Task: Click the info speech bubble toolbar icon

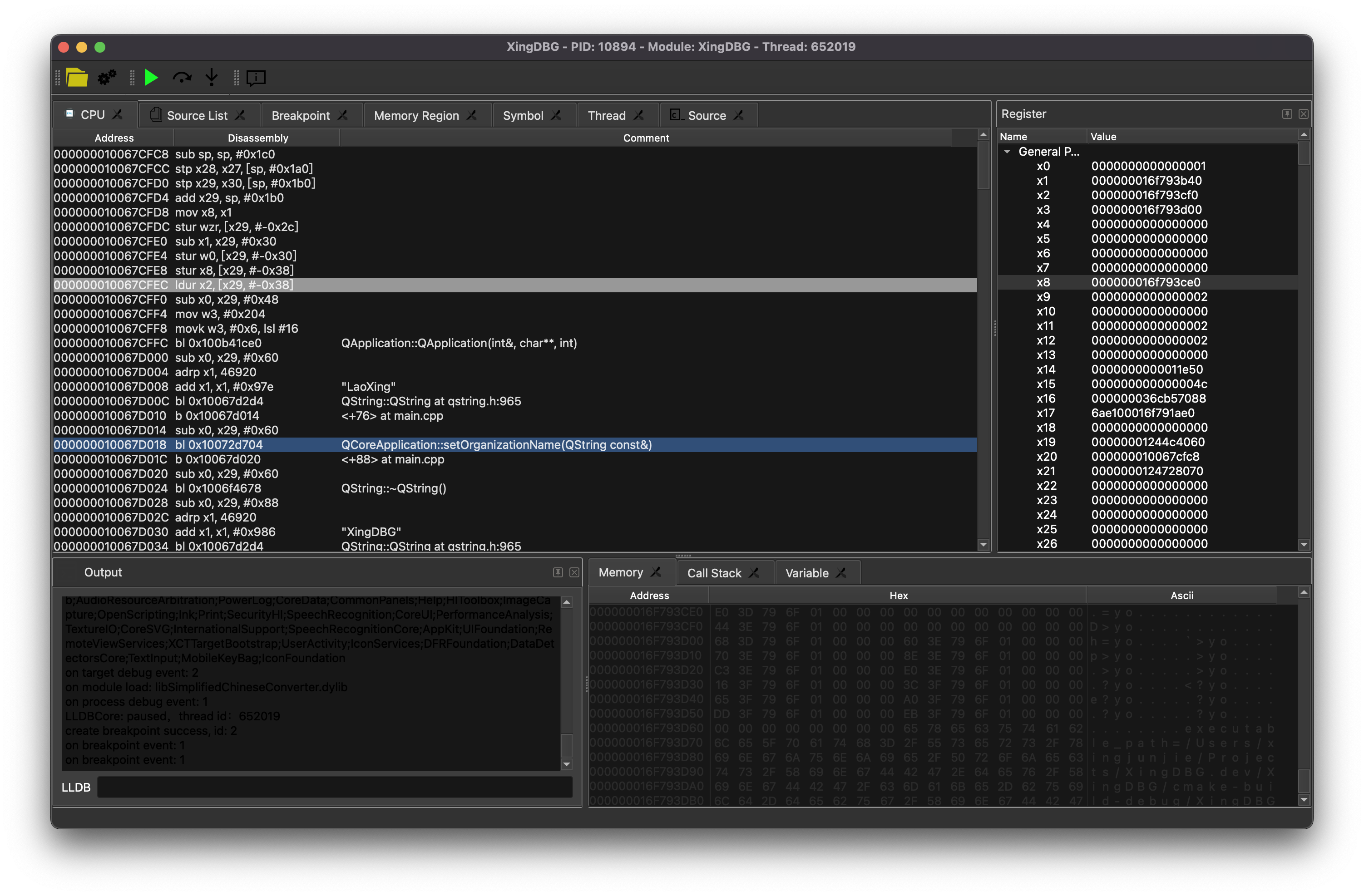Action: tap(256, 77)
